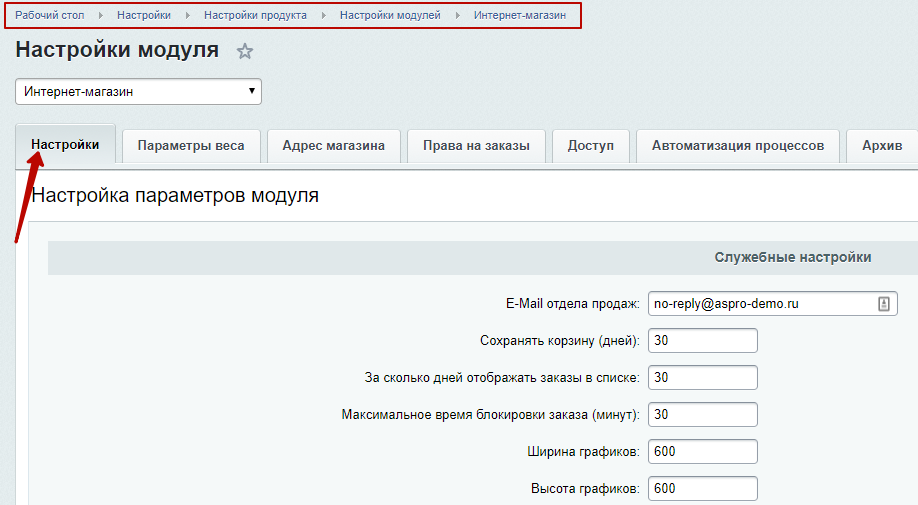
Task: Click the Настройки модуля page title
Action: click(x=117, y=50)
